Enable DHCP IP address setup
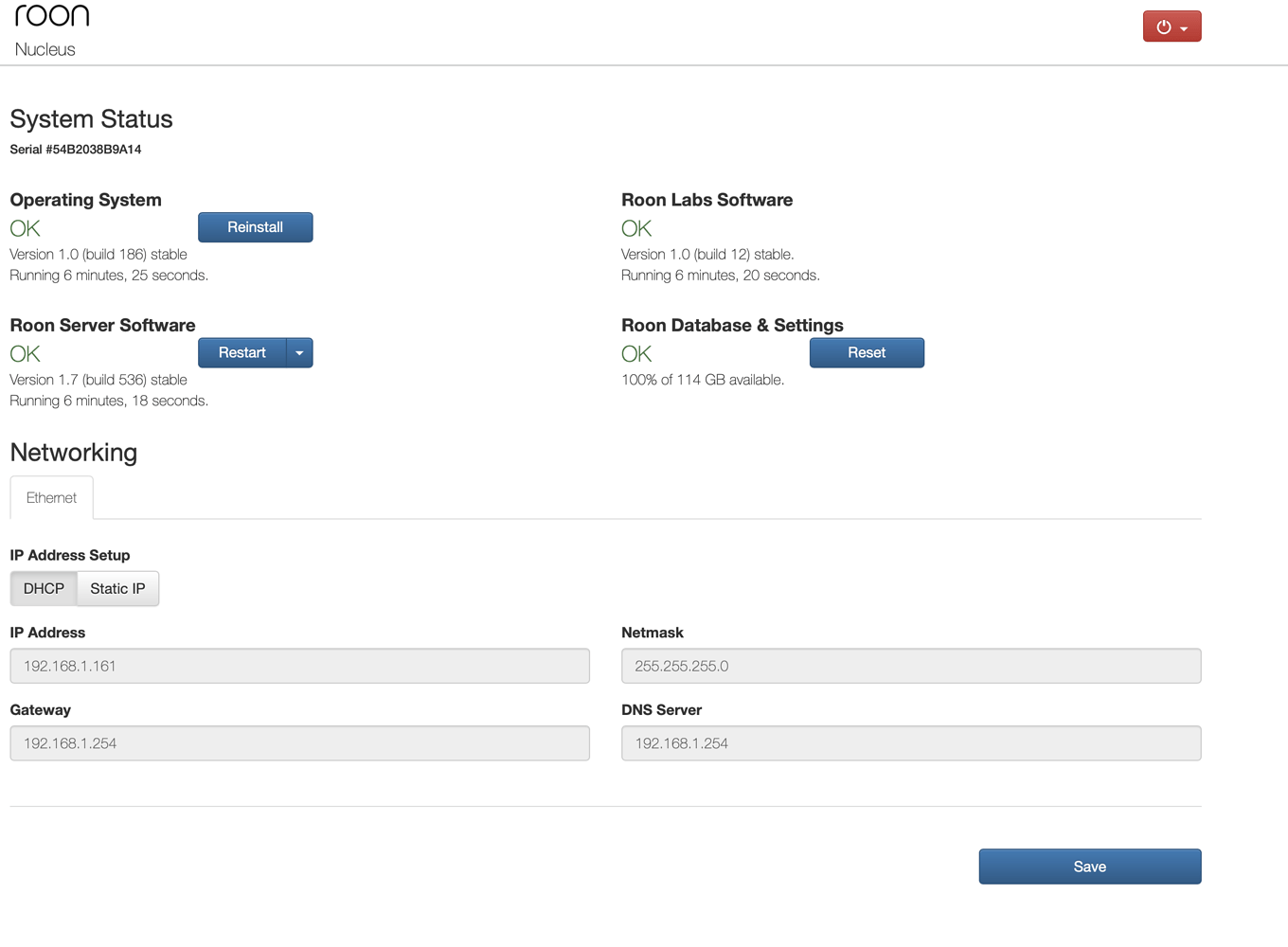Image resolution: width=1288 pixels, height=947 pixels. click(x=43, y=588)
